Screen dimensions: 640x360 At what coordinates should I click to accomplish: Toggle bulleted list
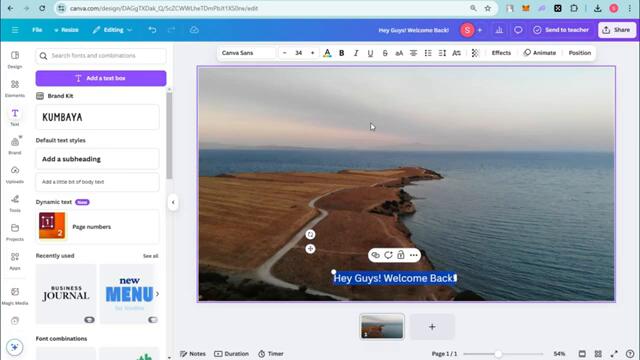pos(428,53)
